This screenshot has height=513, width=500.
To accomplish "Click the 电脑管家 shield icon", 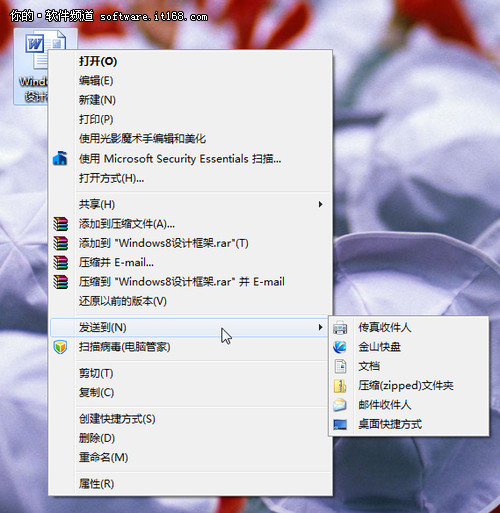I will [60, 347].
